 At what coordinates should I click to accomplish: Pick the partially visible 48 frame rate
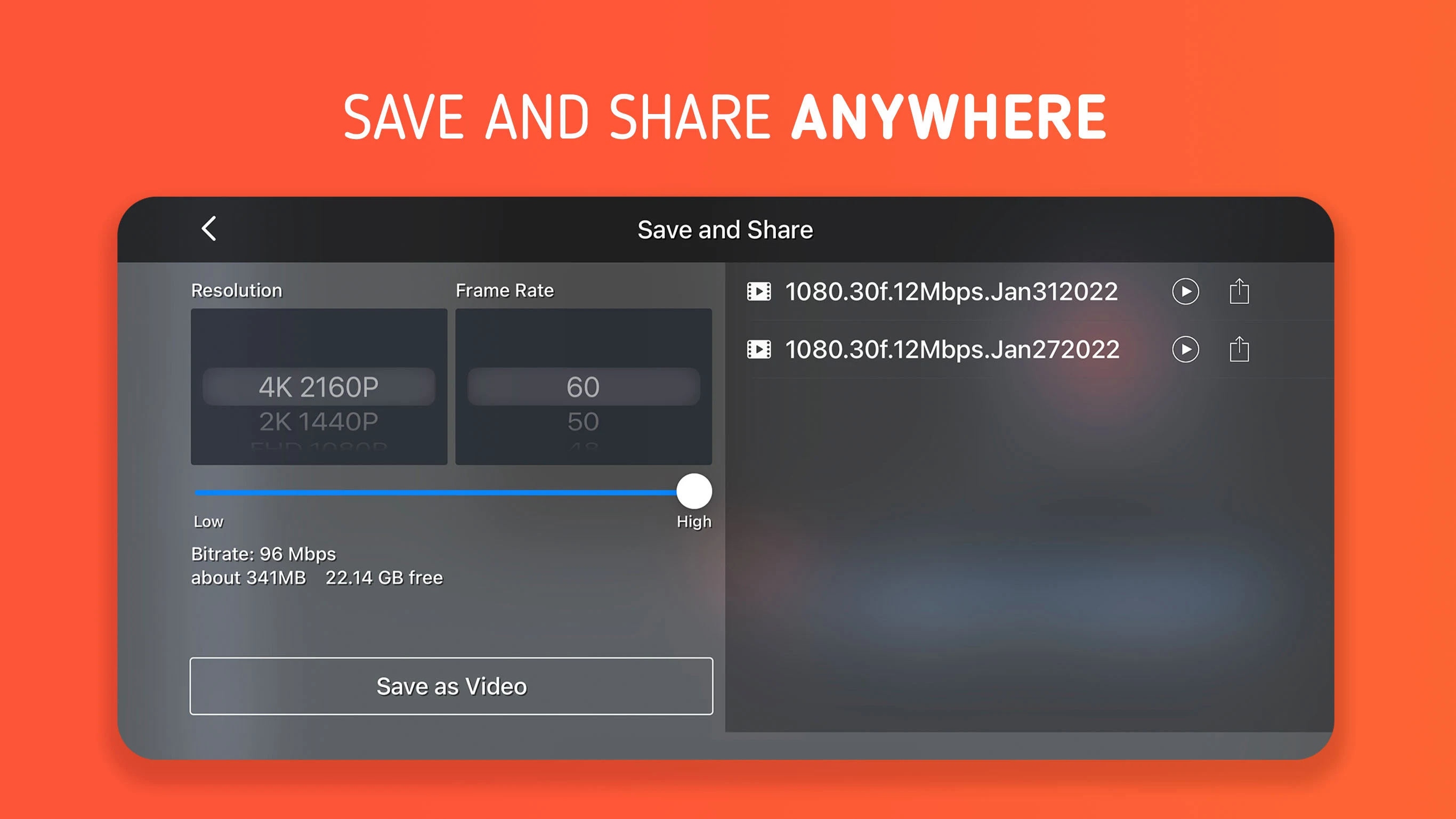pyautogui.click(x=583, y=448)
